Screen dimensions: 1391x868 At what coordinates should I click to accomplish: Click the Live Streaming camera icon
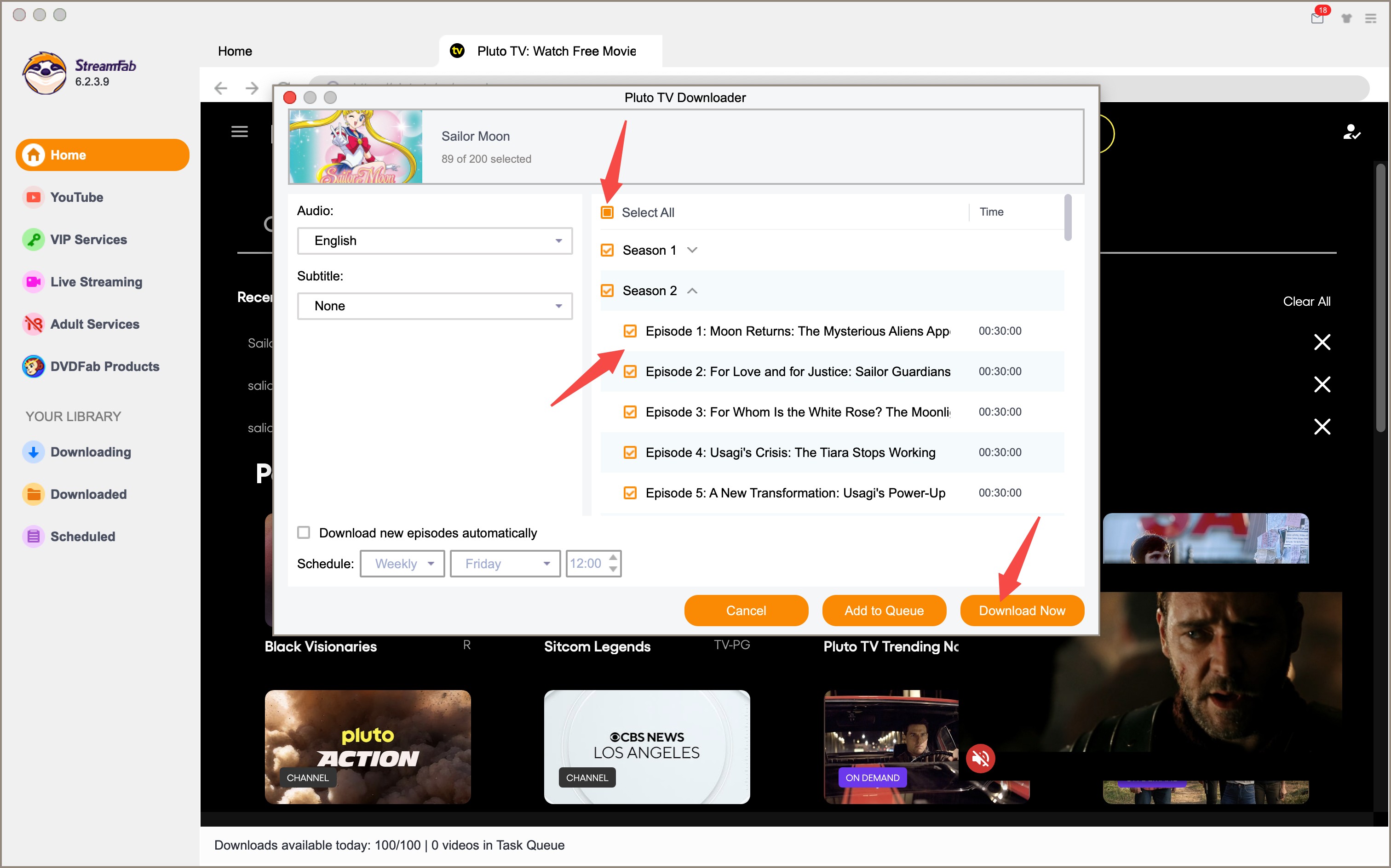(33, 282)
